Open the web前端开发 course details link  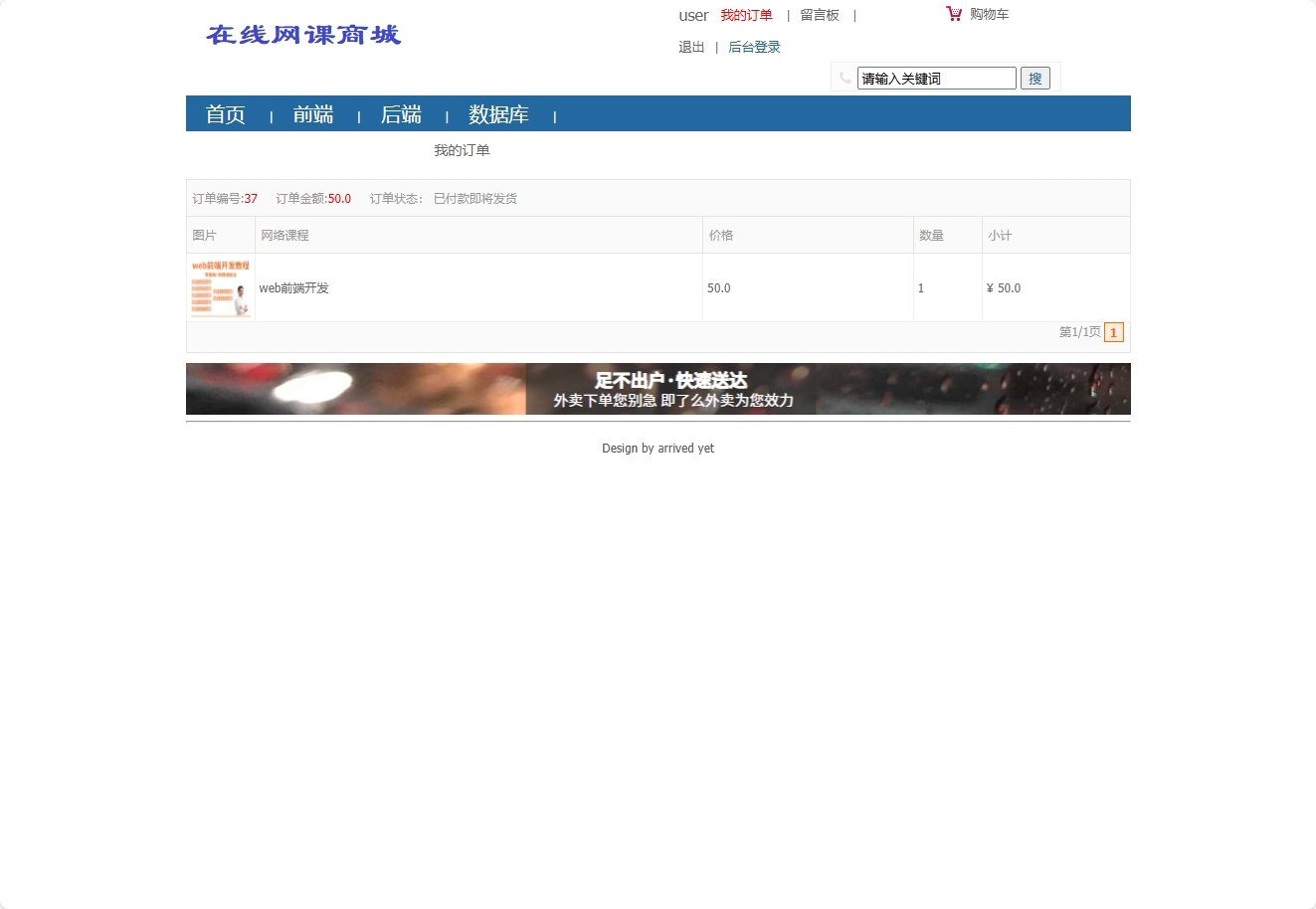tap(294, 287)
